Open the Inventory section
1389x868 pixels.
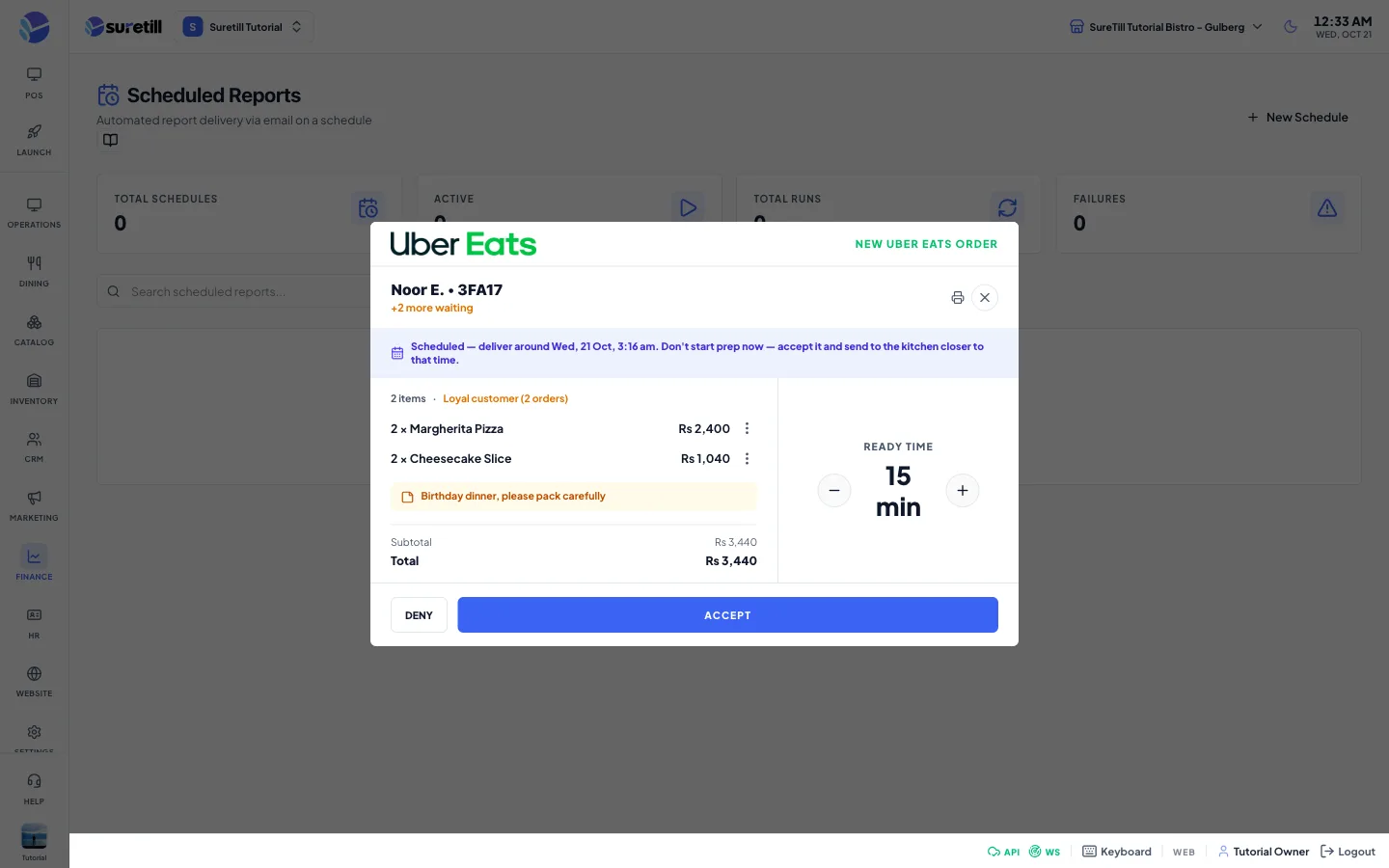click(x=34, y=390)
